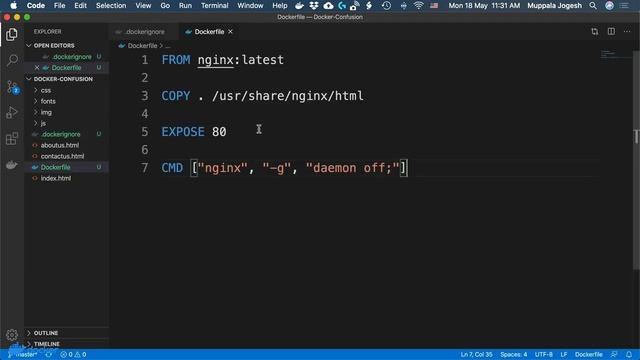The width and height of the screenshot is (640, 360).
Task: Open macOS Spotlight search icon
Action: (x=593, y=6)
